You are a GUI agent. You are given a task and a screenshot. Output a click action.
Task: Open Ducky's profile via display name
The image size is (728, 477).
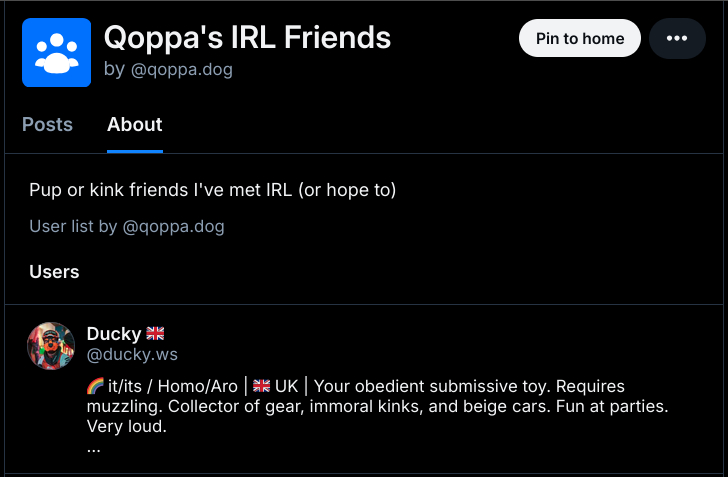point(114,333)
